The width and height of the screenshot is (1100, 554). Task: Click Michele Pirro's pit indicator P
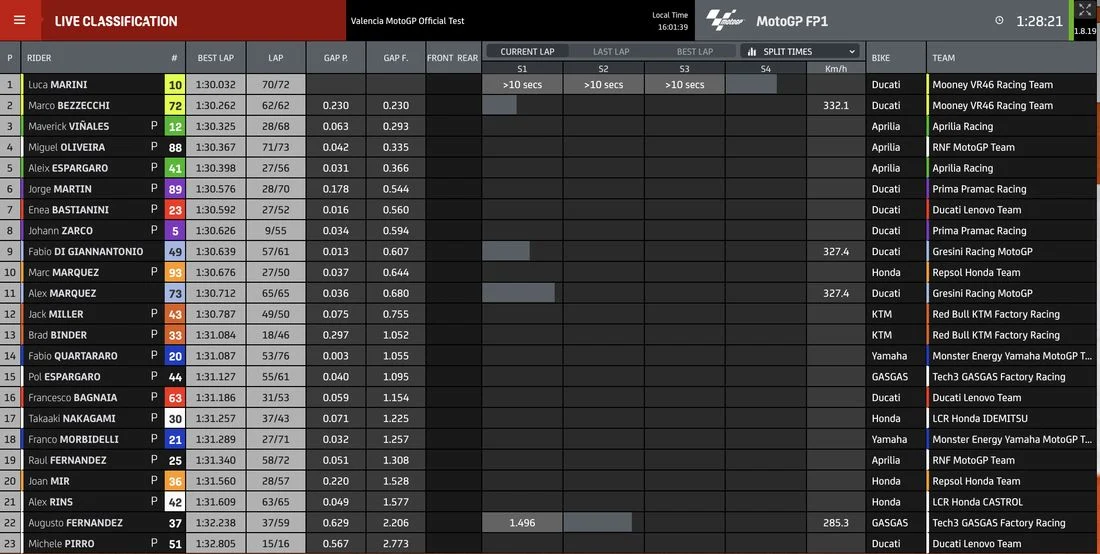(x=154, y=543)
